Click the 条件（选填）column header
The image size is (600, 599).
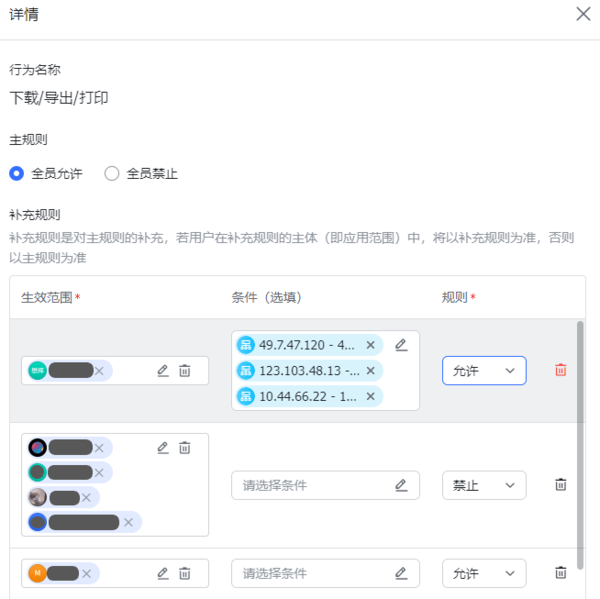tap(266, 297)
